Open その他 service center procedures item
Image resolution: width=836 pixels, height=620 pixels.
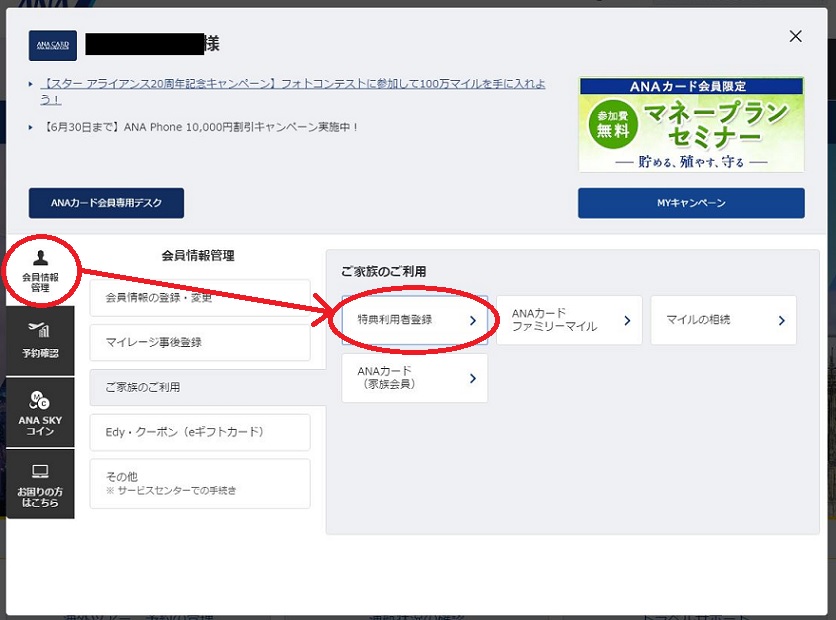(x=200, y=484)
